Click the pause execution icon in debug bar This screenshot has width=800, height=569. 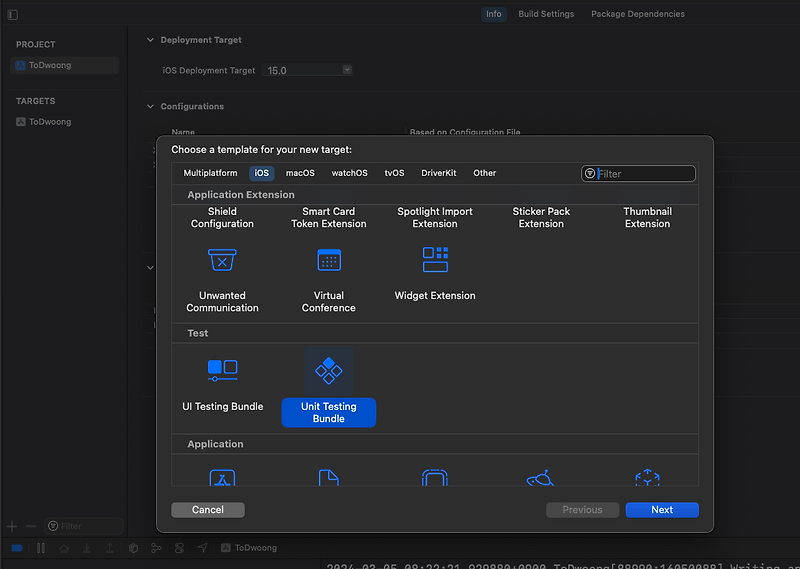(41, 548)
